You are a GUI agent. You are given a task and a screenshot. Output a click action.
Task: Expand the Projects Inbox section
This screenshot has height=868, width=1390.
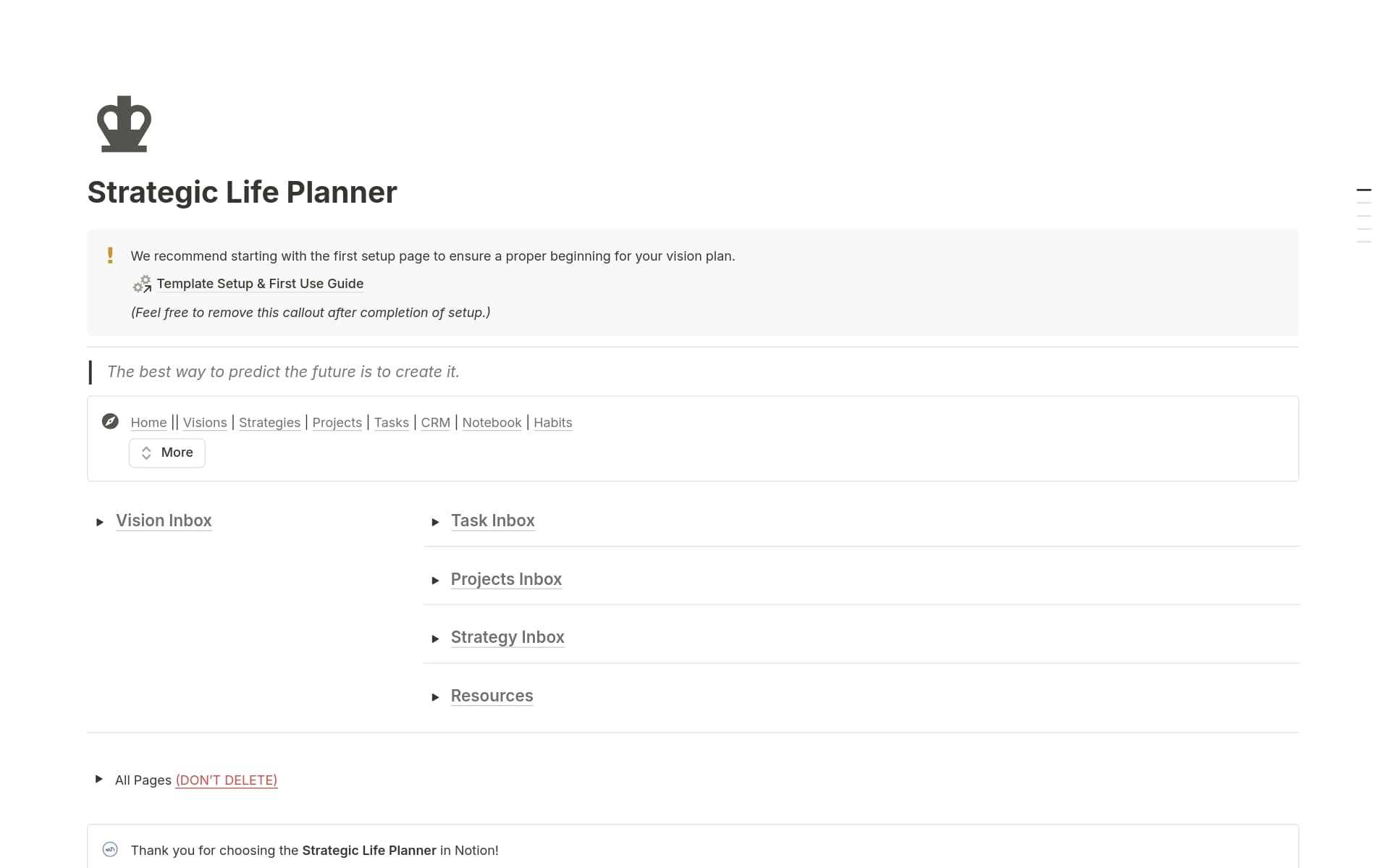(436, 580)
